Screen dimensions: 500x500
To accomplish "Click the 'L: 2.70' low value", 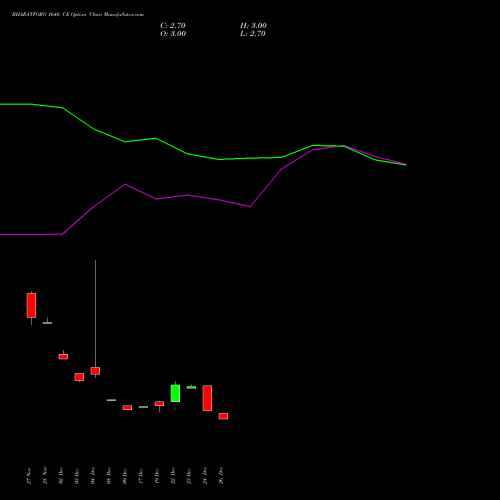I will tap(253, 34).
